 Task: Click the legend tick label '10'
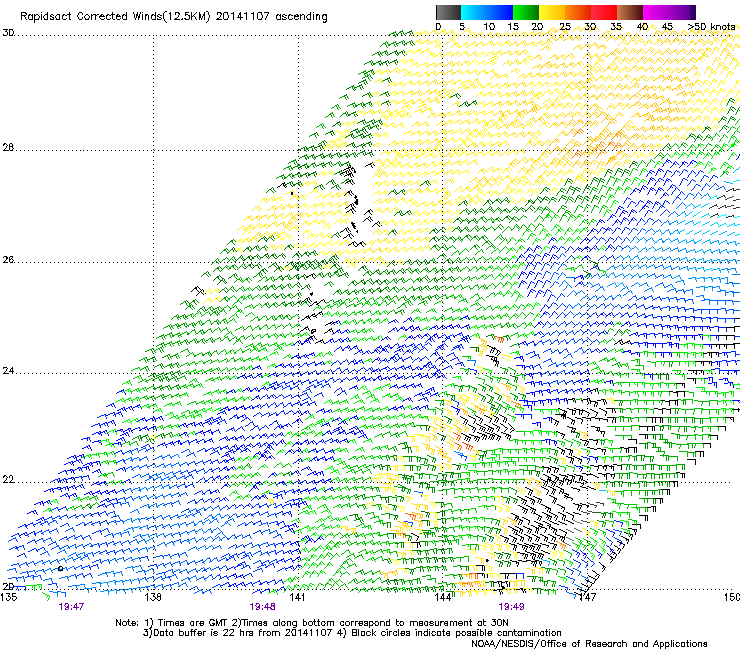(489, 27)
